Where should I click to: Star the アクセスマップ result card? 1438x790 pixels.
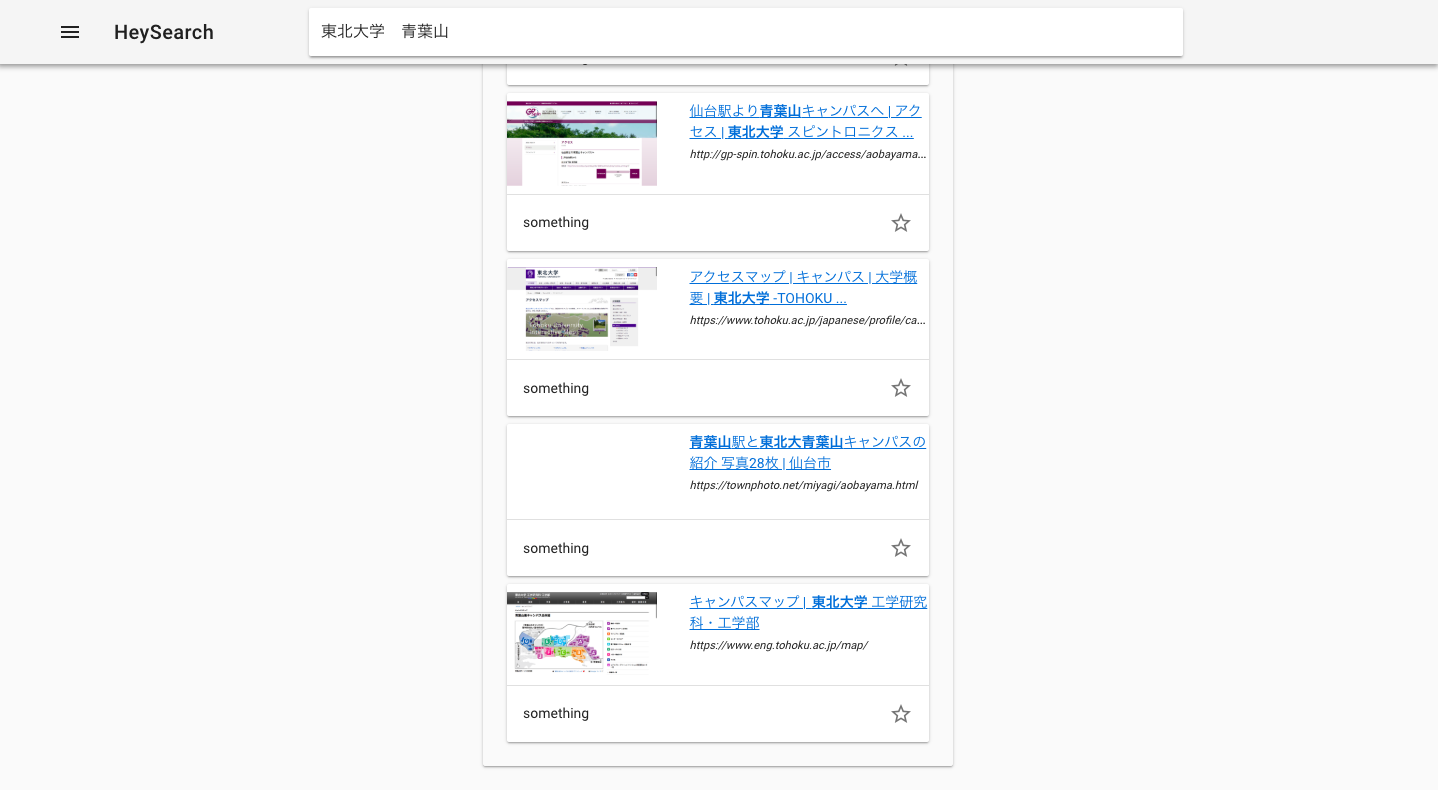click(901, 388)
